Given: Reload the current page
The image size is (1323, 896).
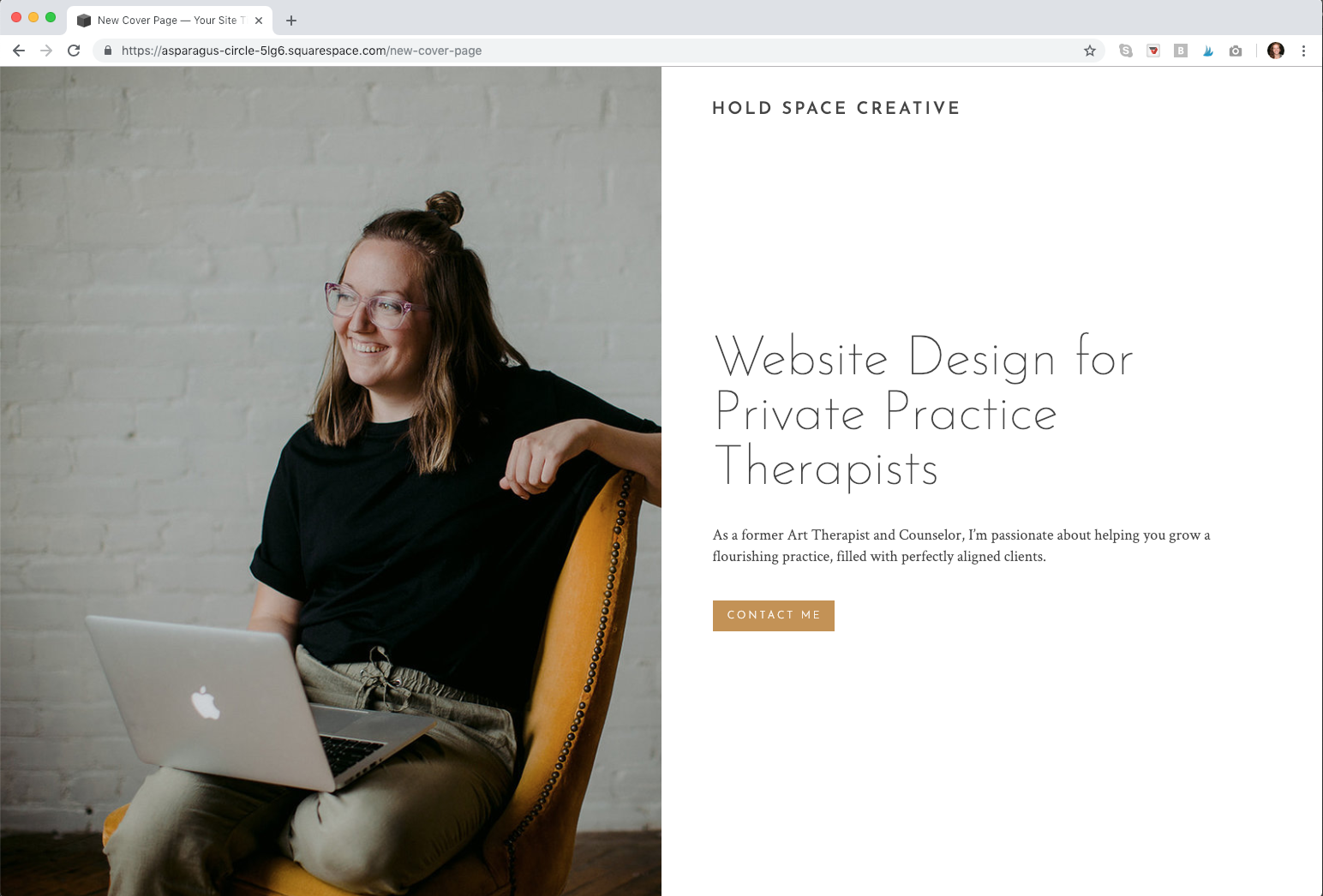Looking at the screenshot, I should tap(74, 51).
